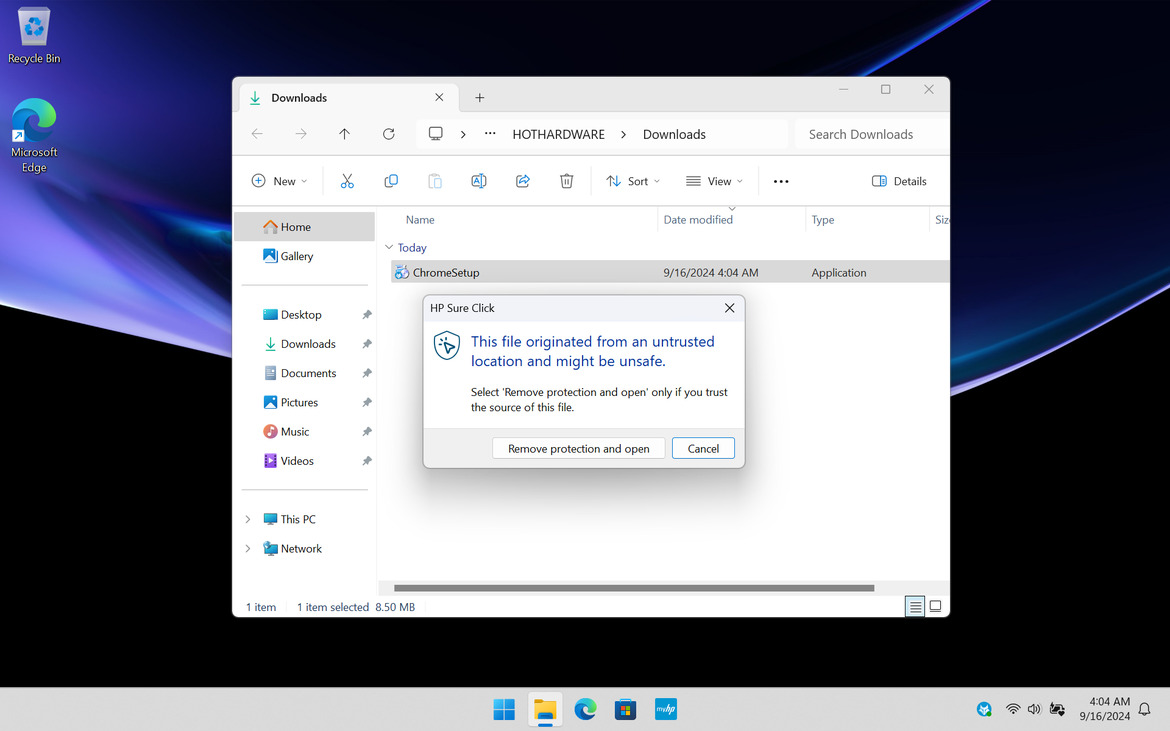
Task: Unpin Music from quick access
Action: [367, 431]
